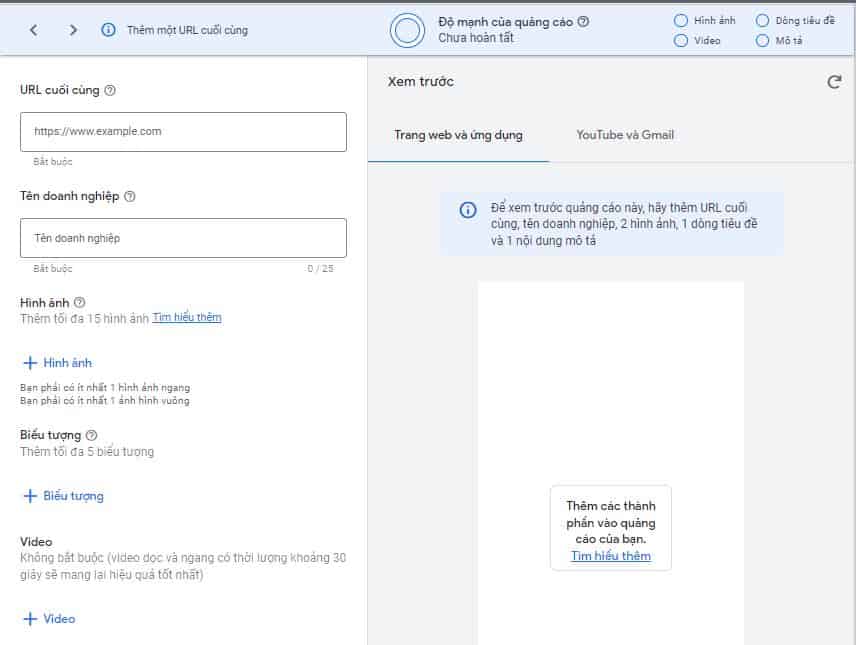Add a video with the + Video button

(x=49, y=619)
